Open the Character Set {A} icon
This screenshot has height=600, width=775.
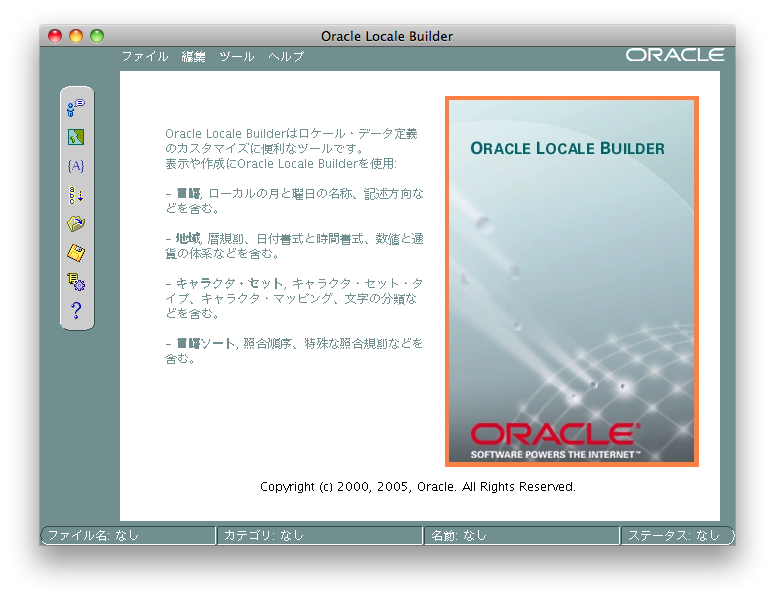click(x=76, y=166)
